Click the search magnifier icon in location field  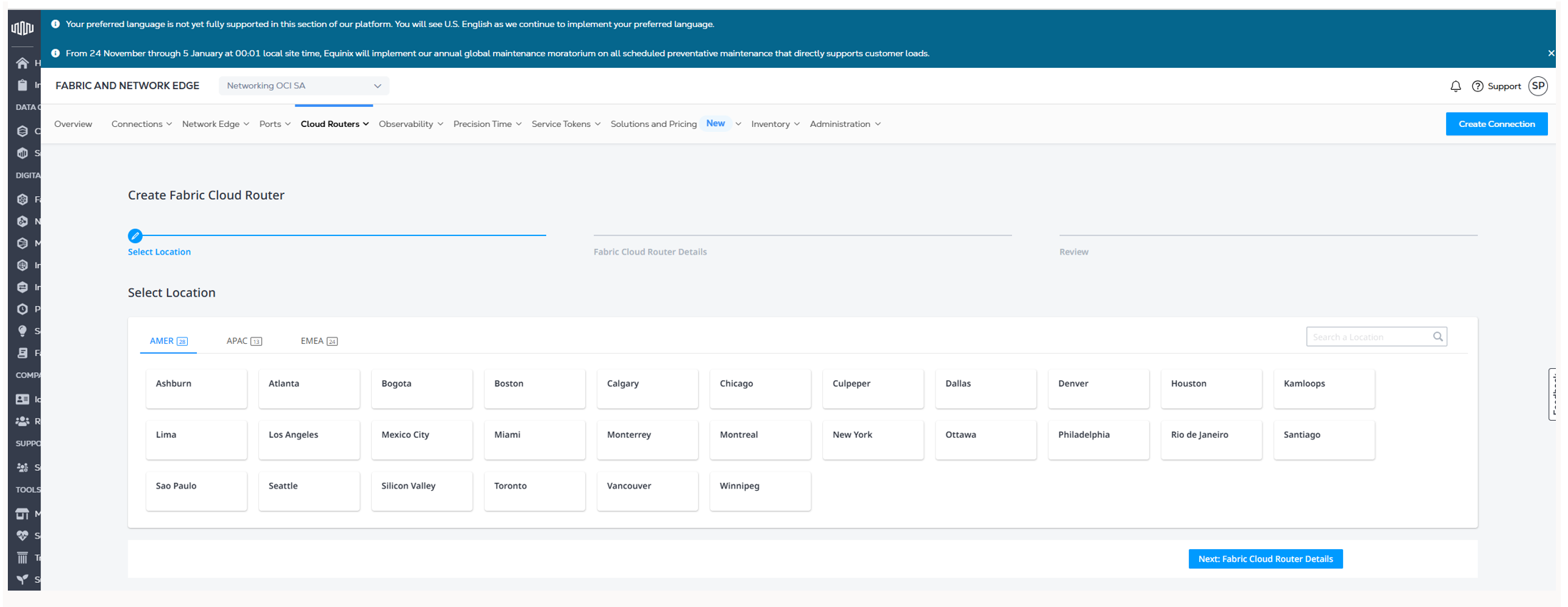click(x=1437, y=337)
